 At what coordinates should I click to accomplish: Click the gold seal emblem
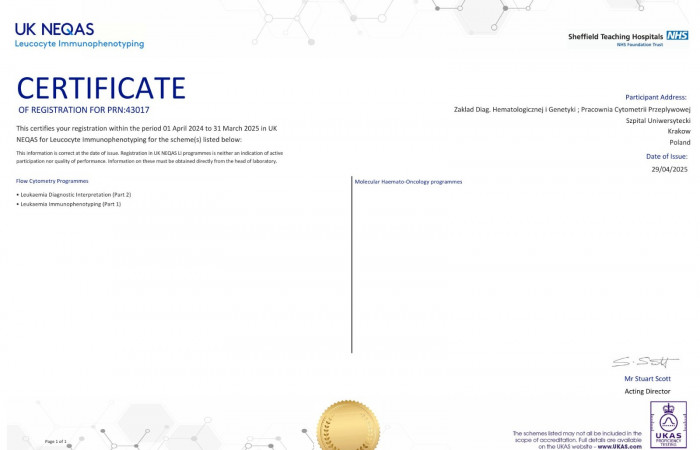pos(348,425)
